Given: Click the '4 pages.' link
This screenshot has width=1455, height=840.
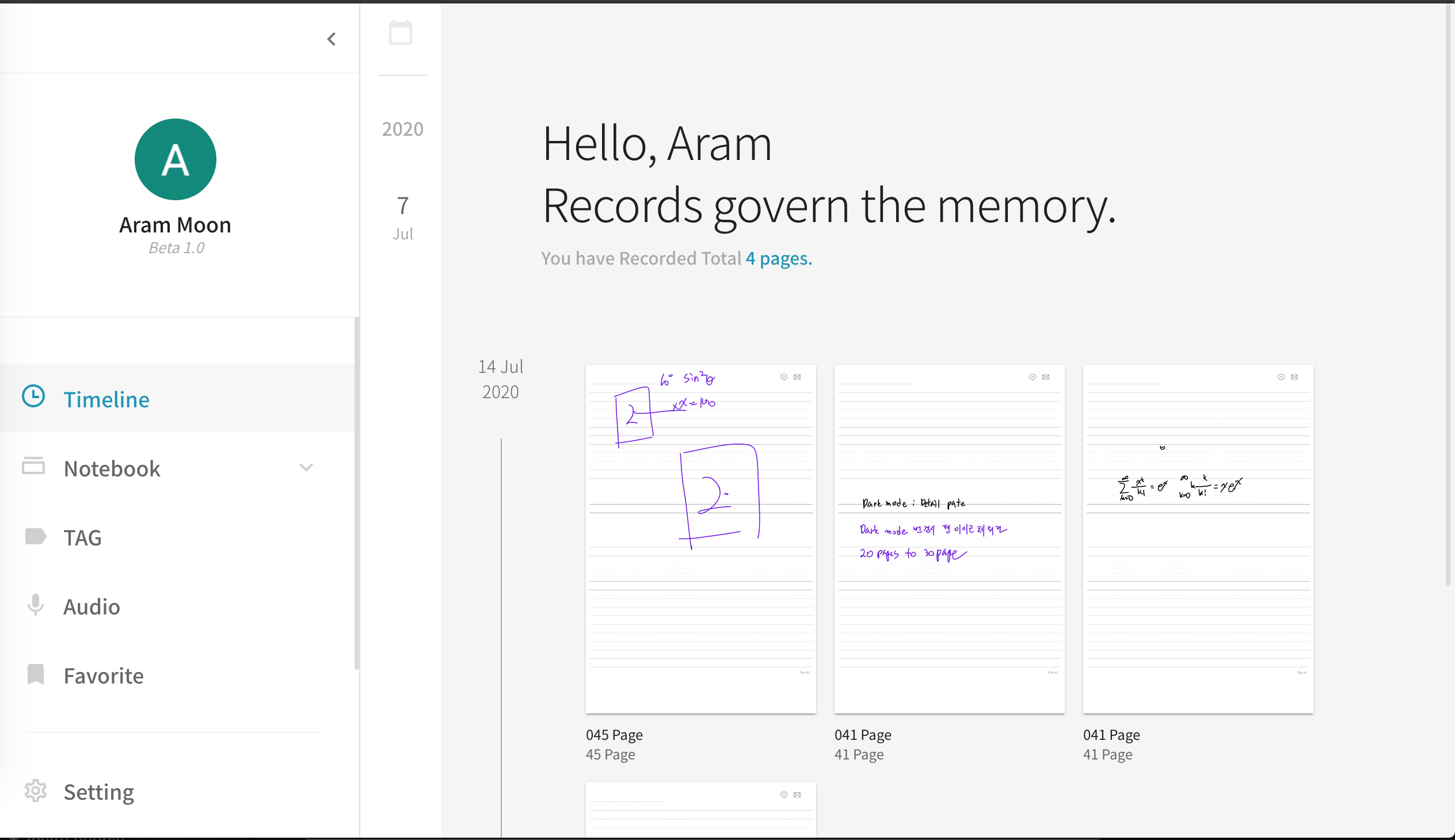Looking at the screenshot, I should 779,258.
